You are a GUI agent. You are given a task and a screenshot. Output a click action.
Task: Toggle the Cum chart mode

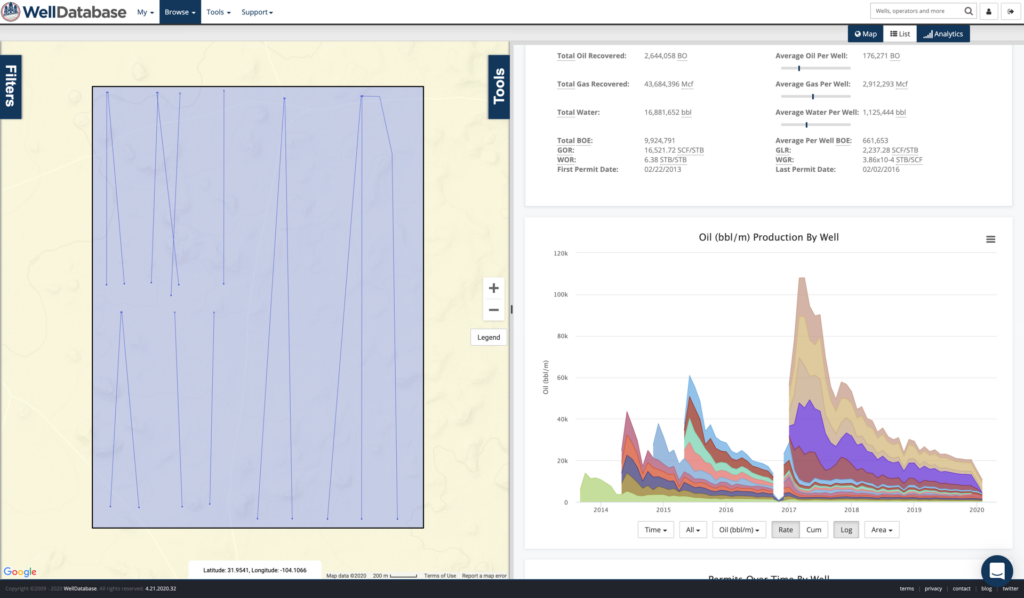pyautogui.click(x=814, y=529)
